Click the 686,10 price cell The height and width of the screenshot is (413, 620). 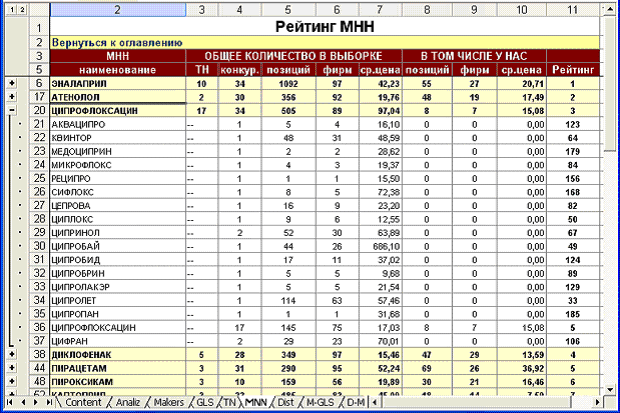coord(380,246)
